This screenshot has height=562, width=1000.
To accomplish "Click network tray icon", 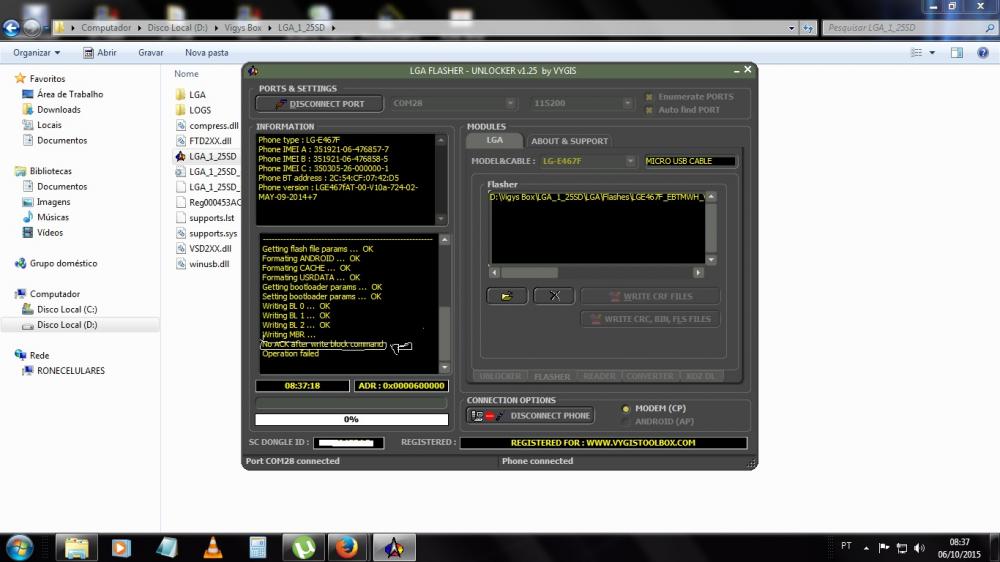I will (x=902, y=548).
